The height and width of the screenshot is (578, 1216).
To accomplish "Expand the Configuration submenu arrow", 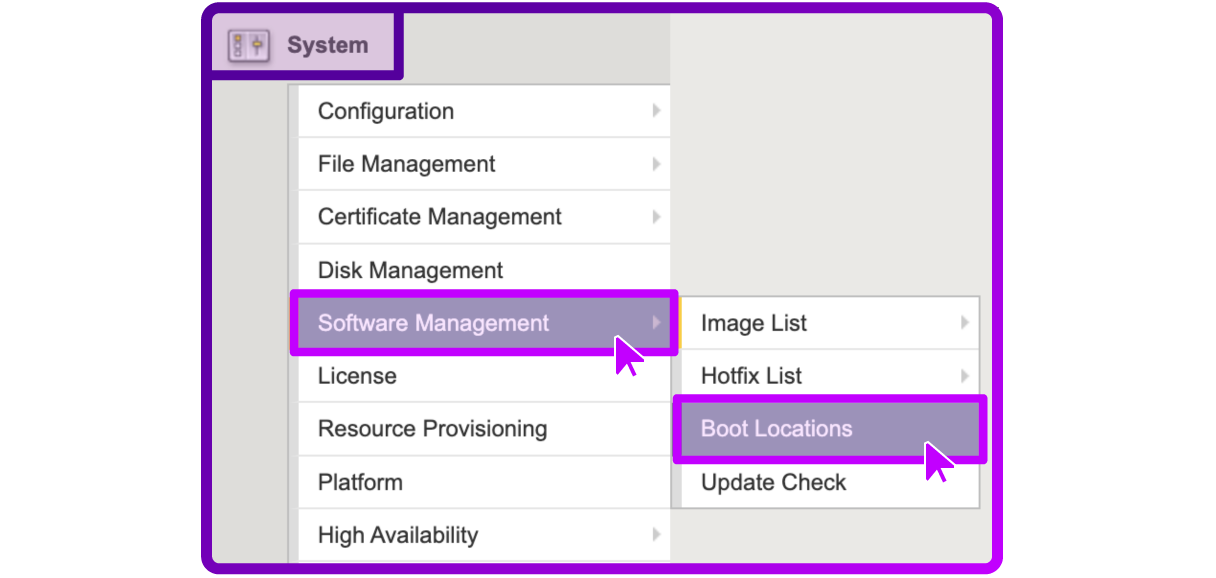I will (658, 111).
